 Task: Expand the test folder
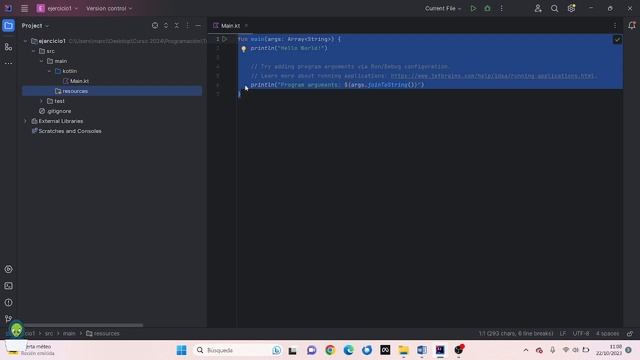42,101
